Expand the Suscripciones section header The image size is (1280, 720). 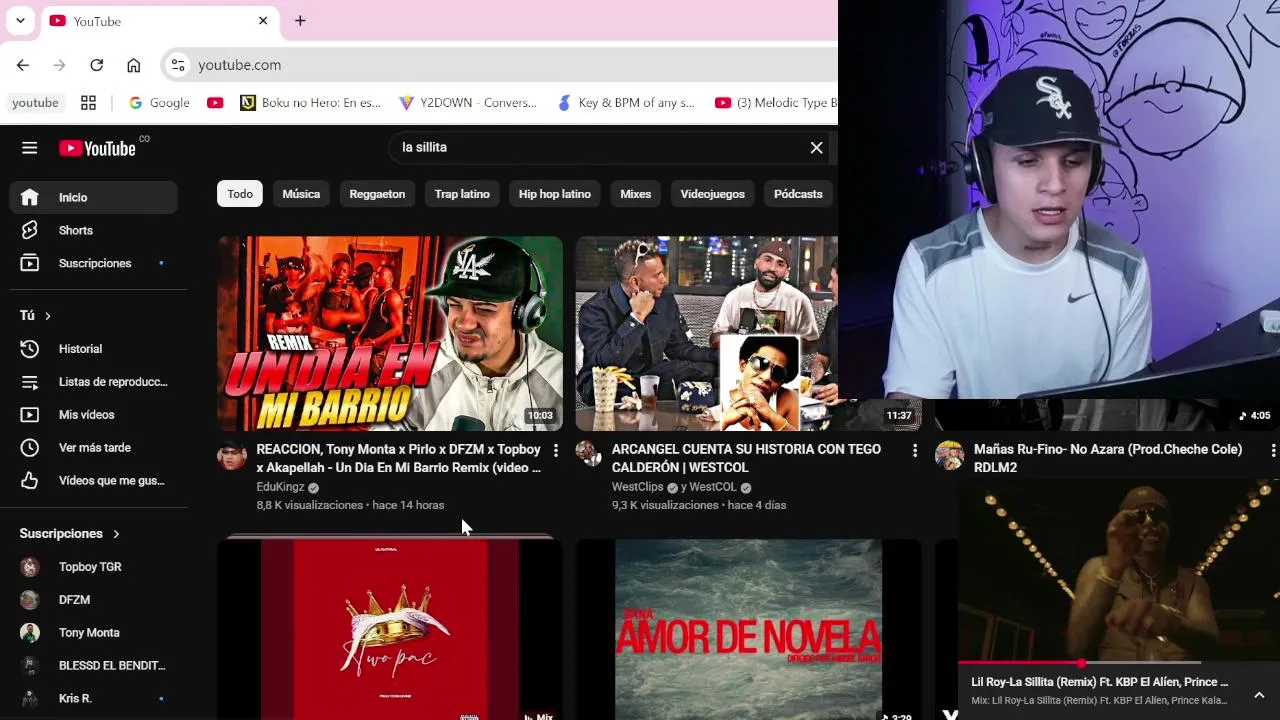[70, 533]
